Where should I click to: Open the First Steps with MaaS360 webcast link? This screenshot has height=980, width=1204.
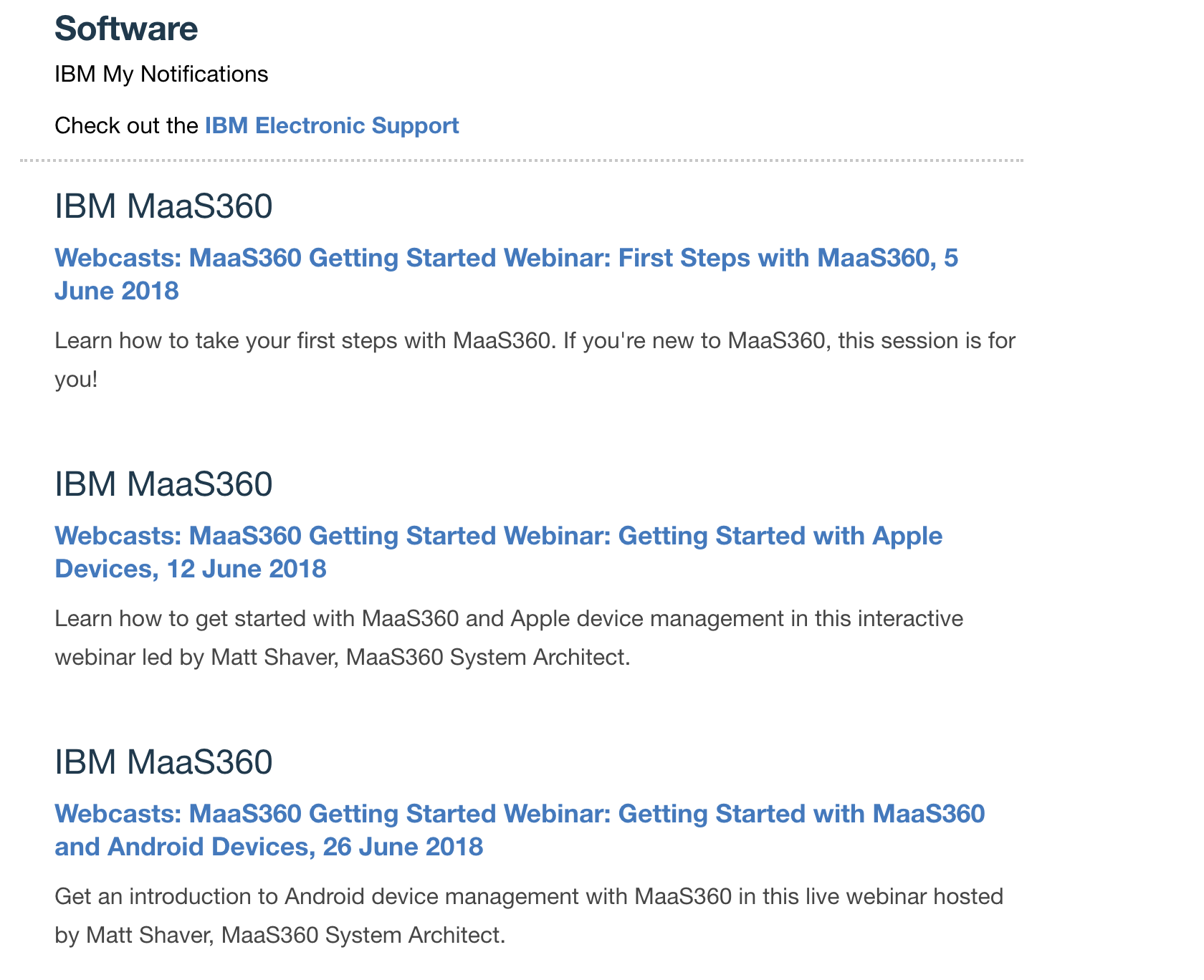[x=506, y=274]
